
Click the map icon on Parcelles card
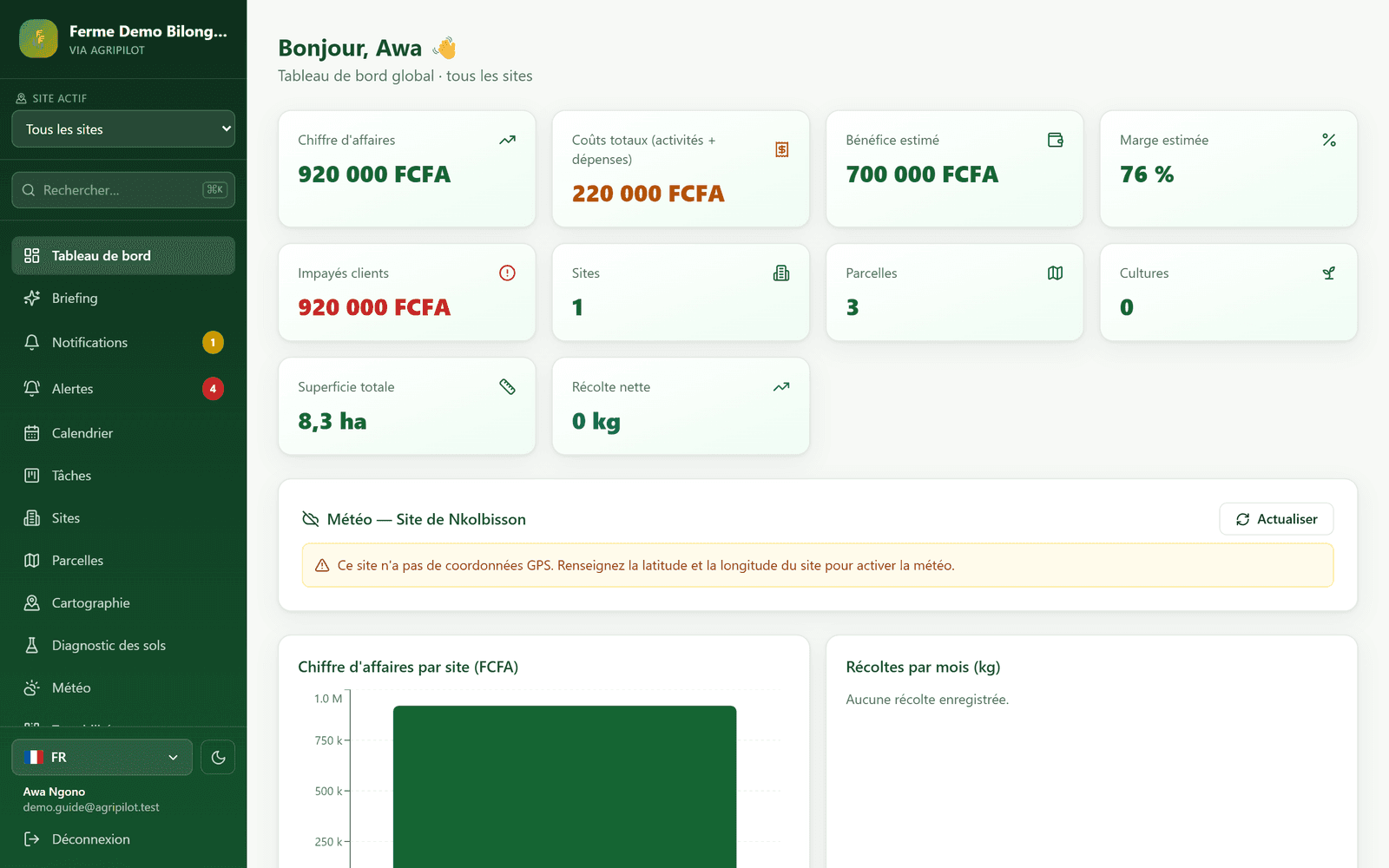pos(1056,273)
